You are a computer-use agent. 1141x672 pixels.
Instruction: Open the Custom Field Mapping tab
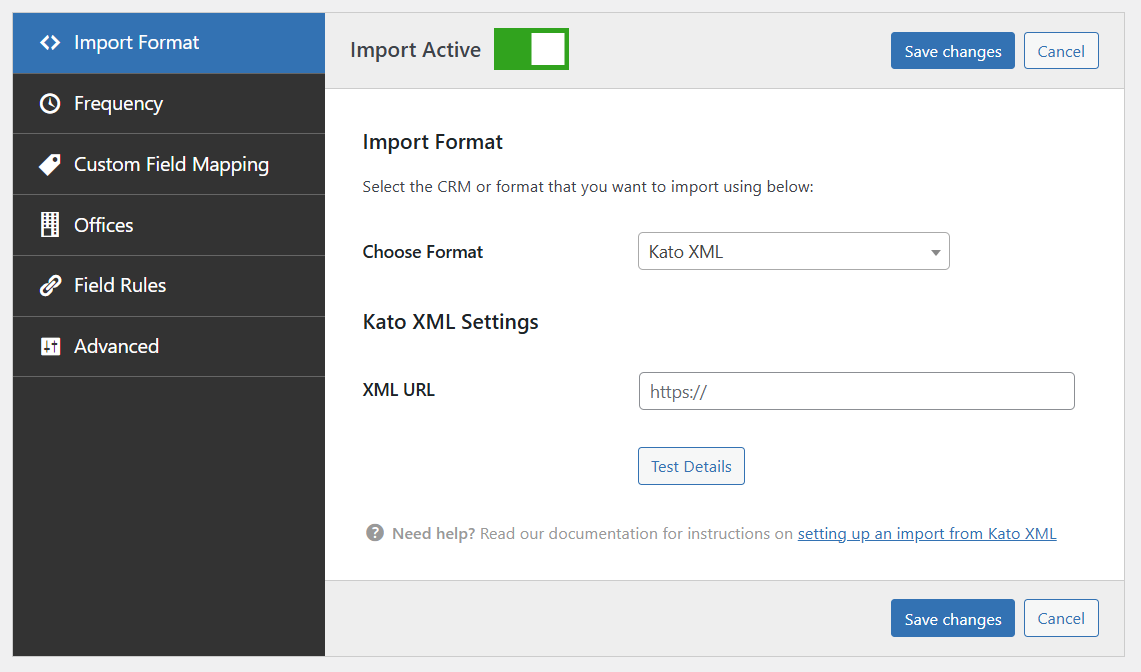click(171, 165)
